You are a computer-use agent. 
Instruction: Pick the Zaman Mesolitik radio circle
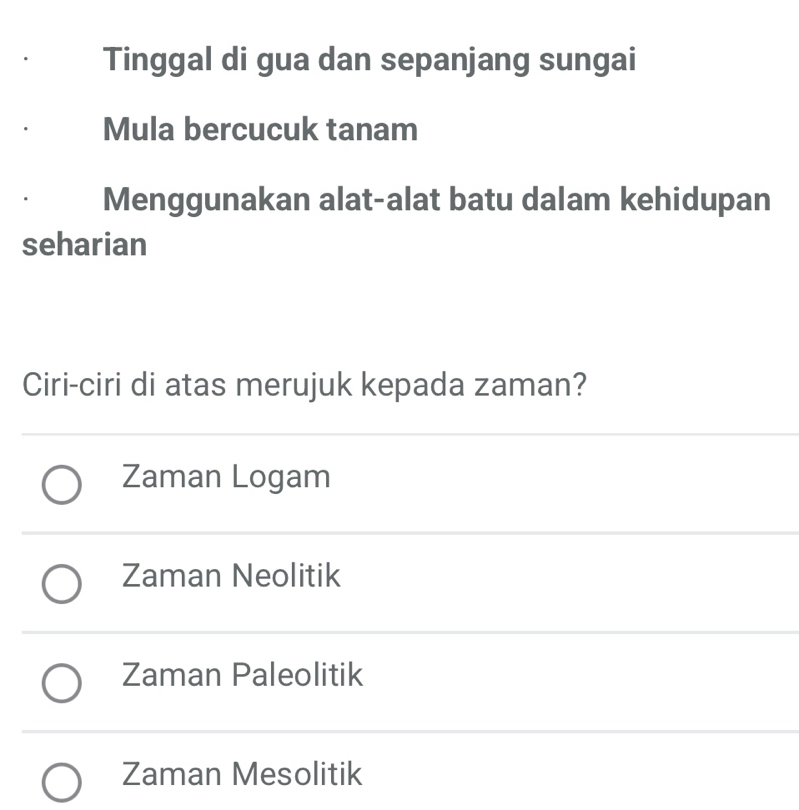62,780
